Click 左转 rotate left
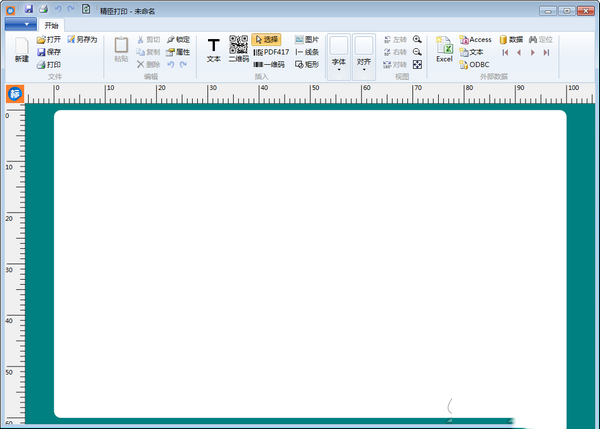 click(x=395, y=39)
